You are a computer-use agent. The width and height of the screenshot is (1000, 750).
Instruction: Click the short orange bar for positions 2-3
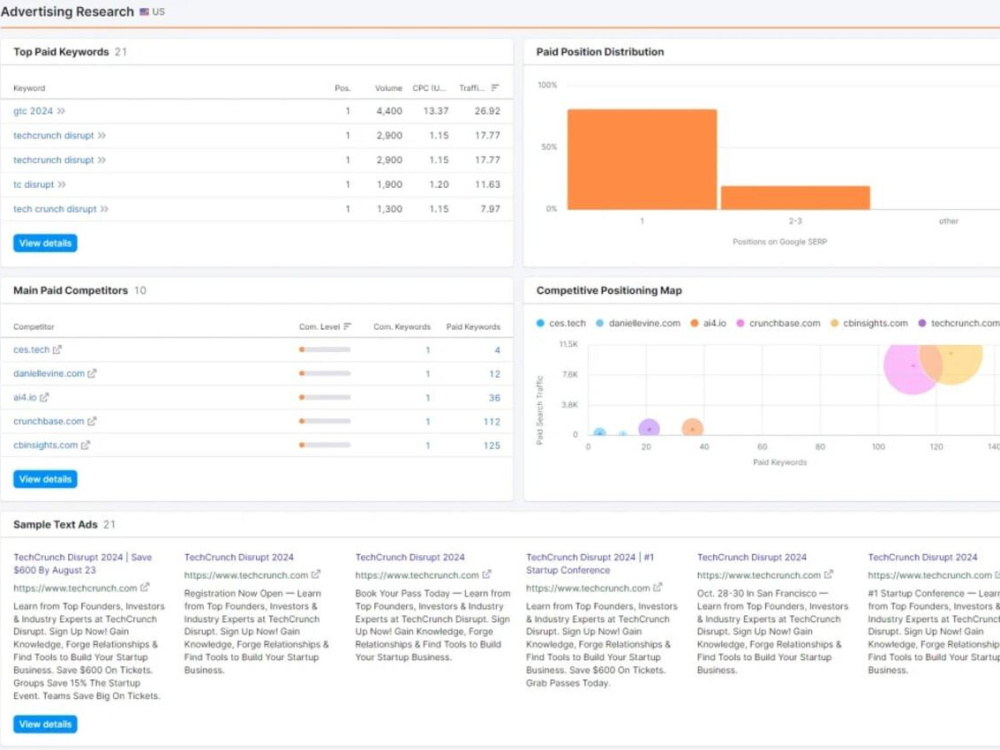click(795, 198)
